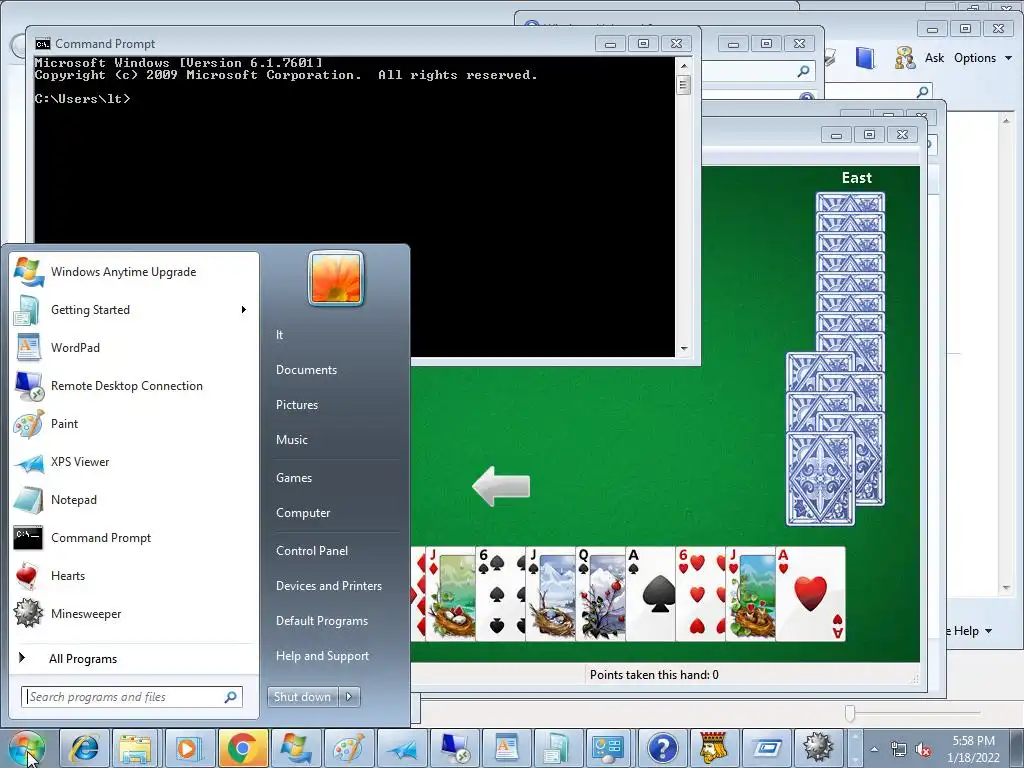The image size is (1024, 768).
Task: Select the Ace of Spades card
Action: [650, 594]
